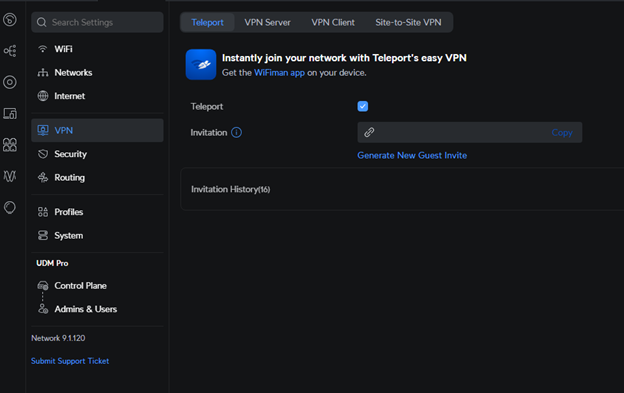Viewport: 624px width, 393px height.
Task: Open WiFi settings
Action: click(x=97, y=49)
